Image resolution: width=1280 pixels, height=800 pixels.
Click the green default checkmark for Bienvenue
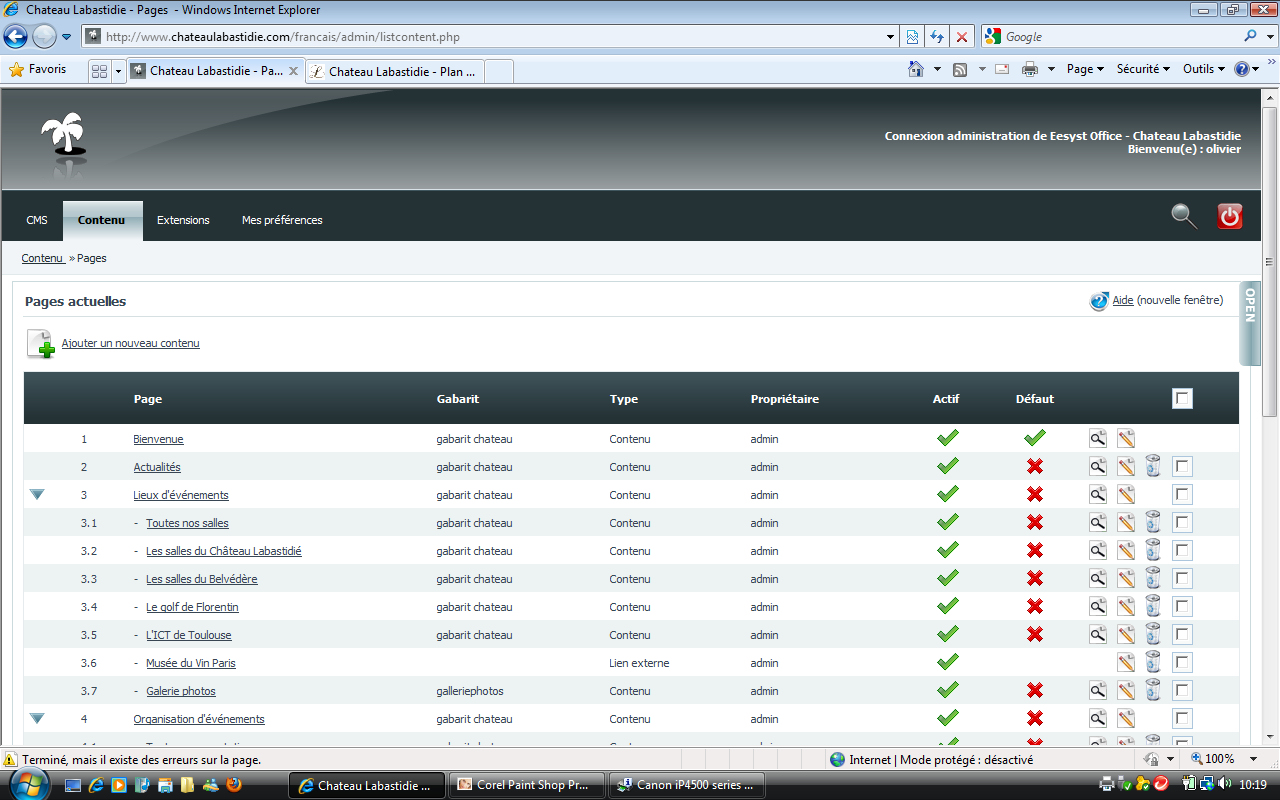coord(1035,438)
